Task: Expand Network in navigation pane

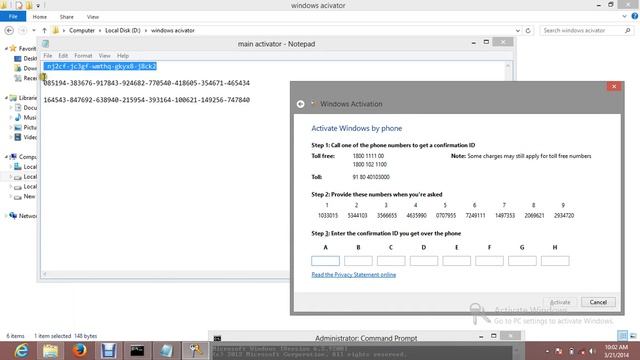Action: (6, 216)
